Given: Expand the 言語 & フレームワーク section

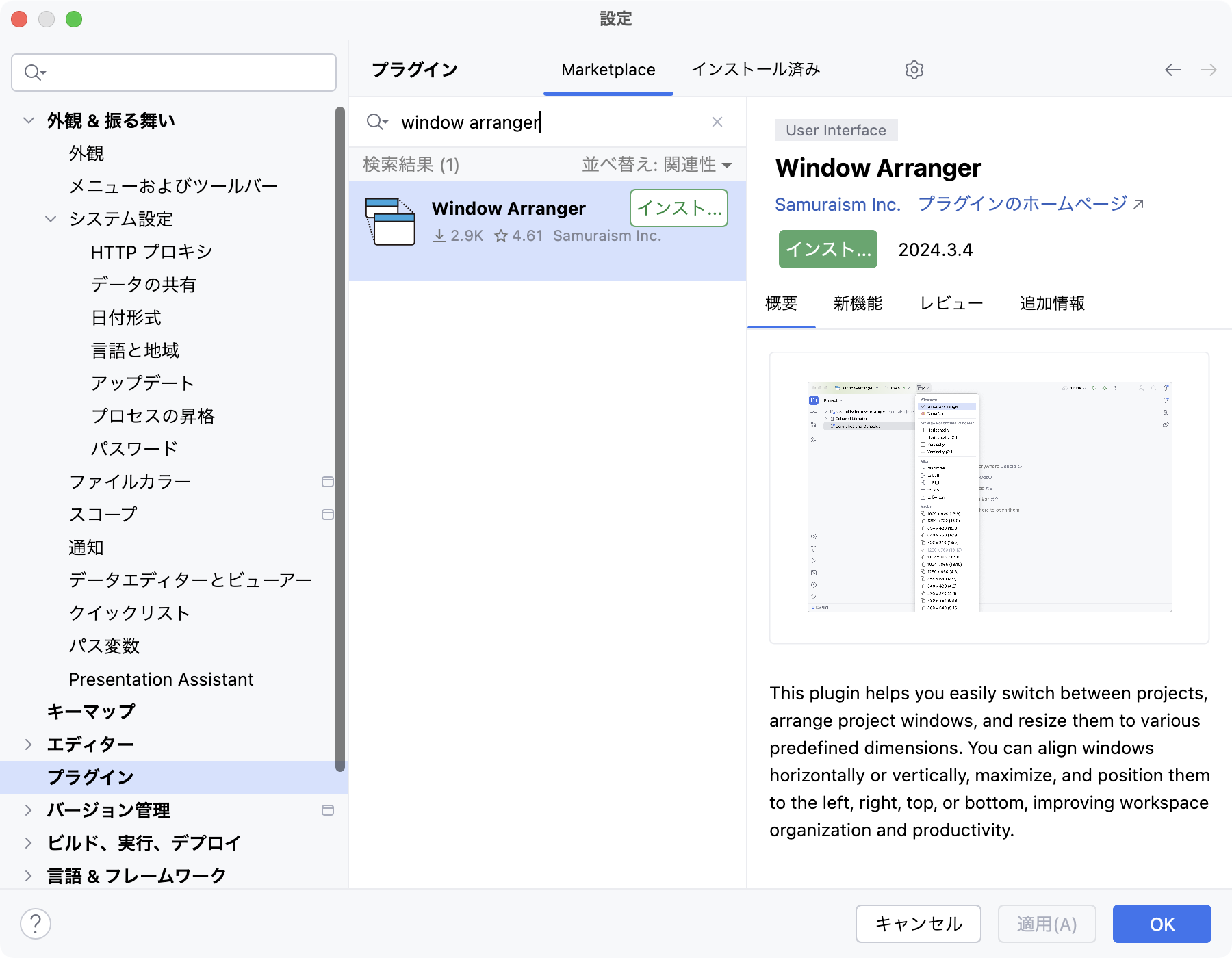Looking at the screenshot, I should click(x=29, y=876).
